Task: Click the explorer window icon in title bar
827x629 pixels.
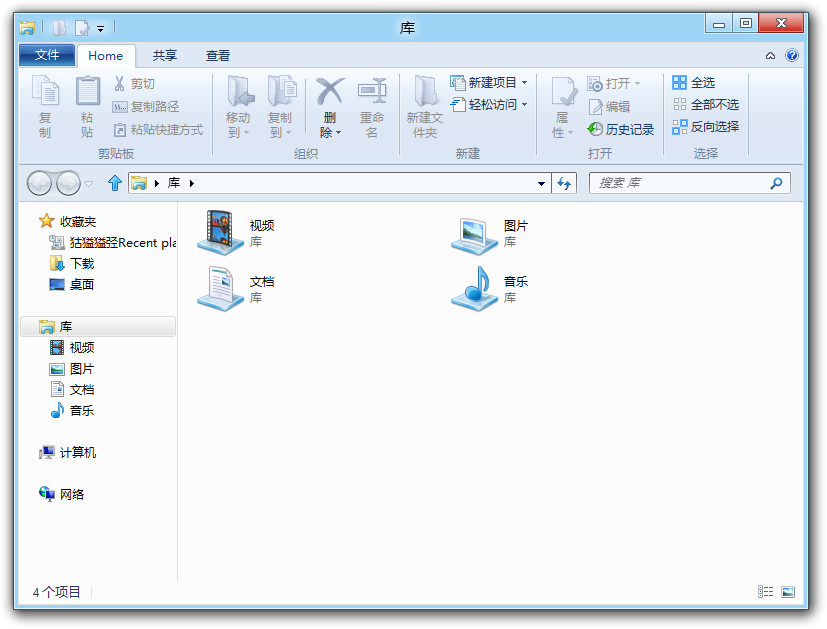Action: click(x=27, y=27)
